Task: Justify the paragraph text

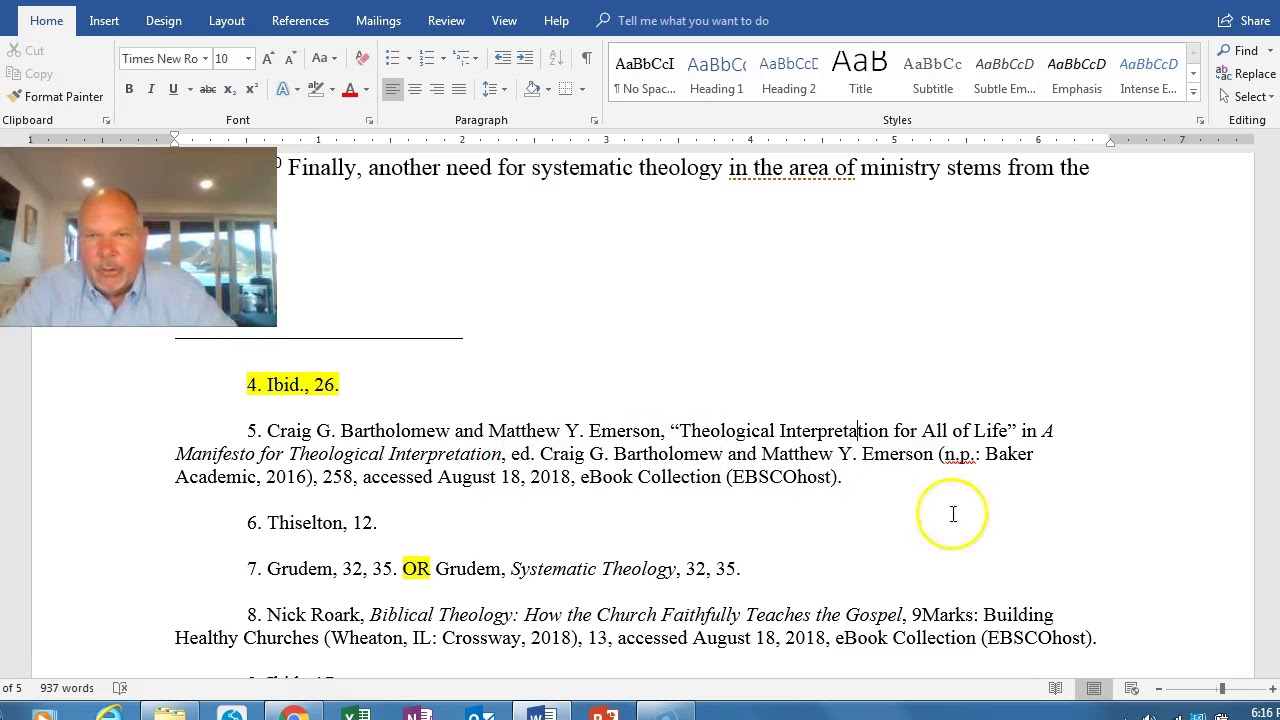Action: pyautogui.click(x=458, y=90)
